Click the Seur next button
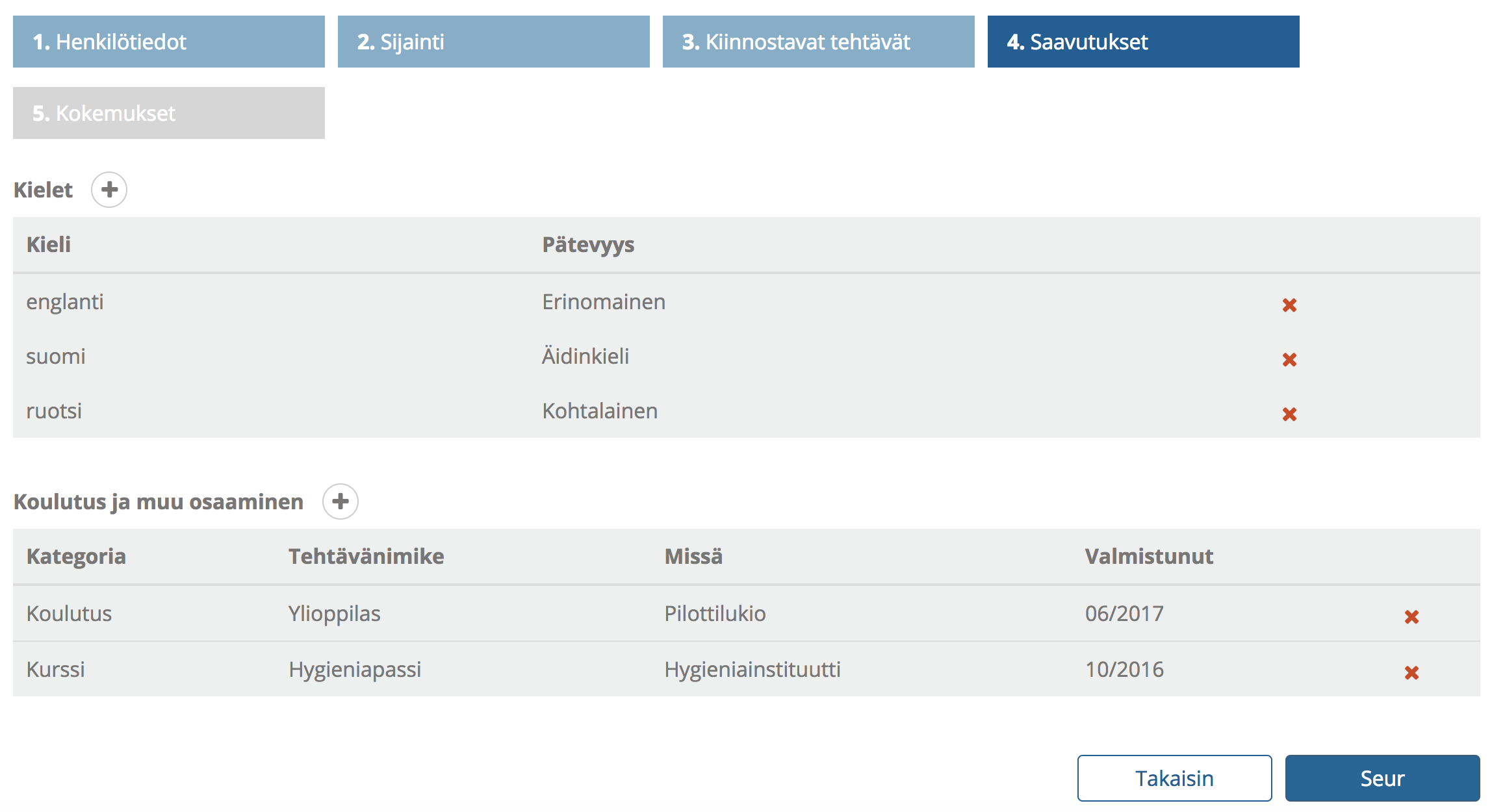Image resolution: width=1492 pixels, height=812 pixels. coord(1382,778)
